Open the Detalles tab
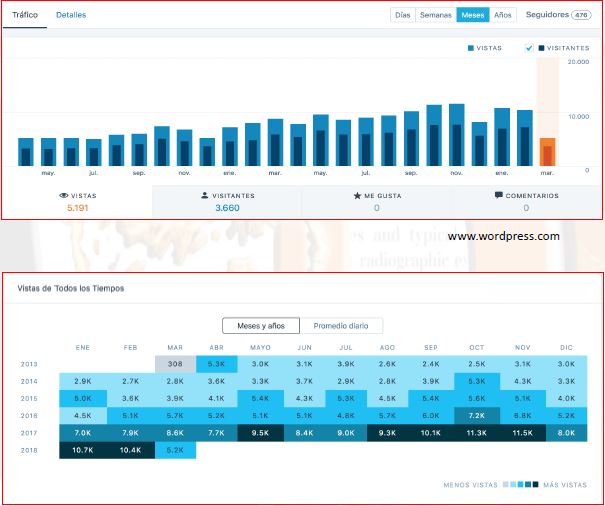605x506 pixels. pos(71,16)
